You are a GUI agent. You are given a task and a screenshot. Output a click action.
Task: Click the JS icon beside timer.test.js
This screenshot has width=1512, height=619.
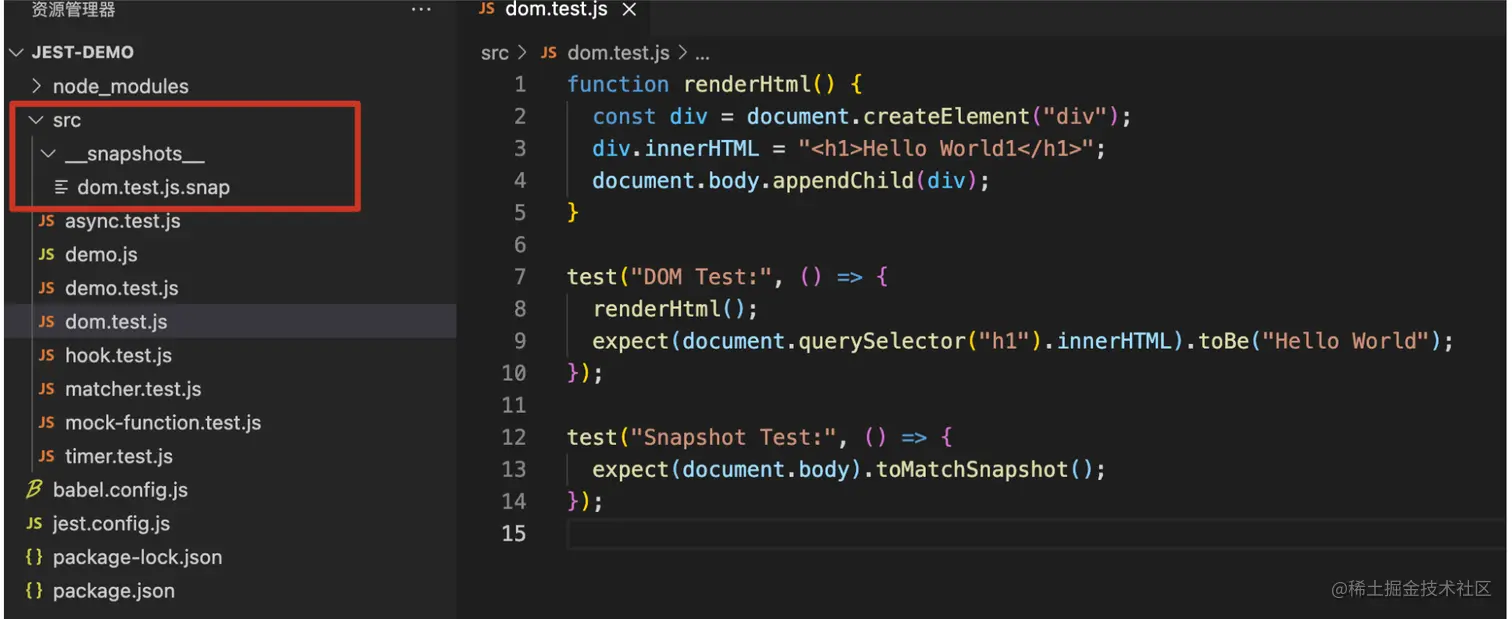coord(46,456)
